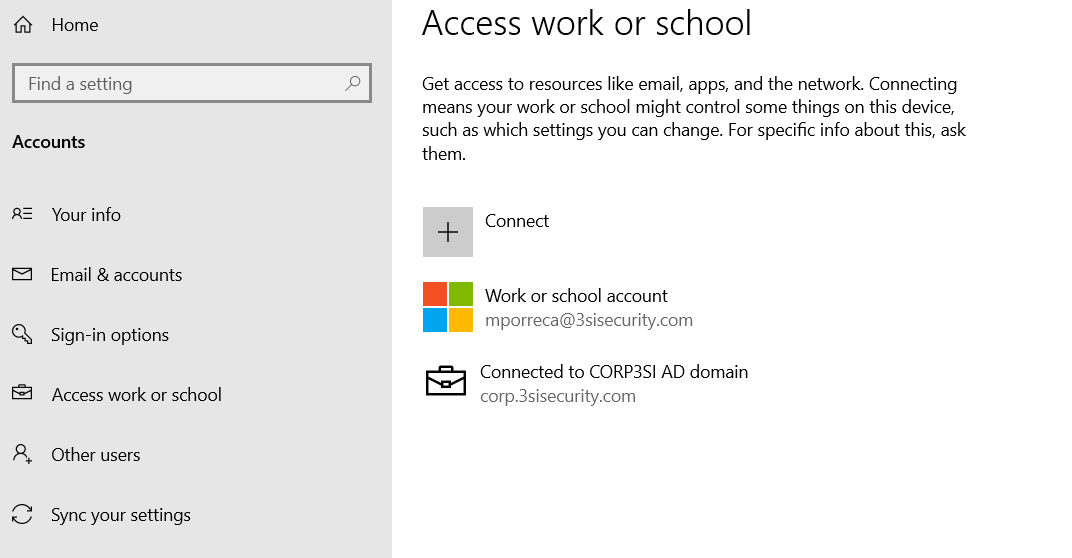Select the Microsoft logo of work account

point(447,307)
